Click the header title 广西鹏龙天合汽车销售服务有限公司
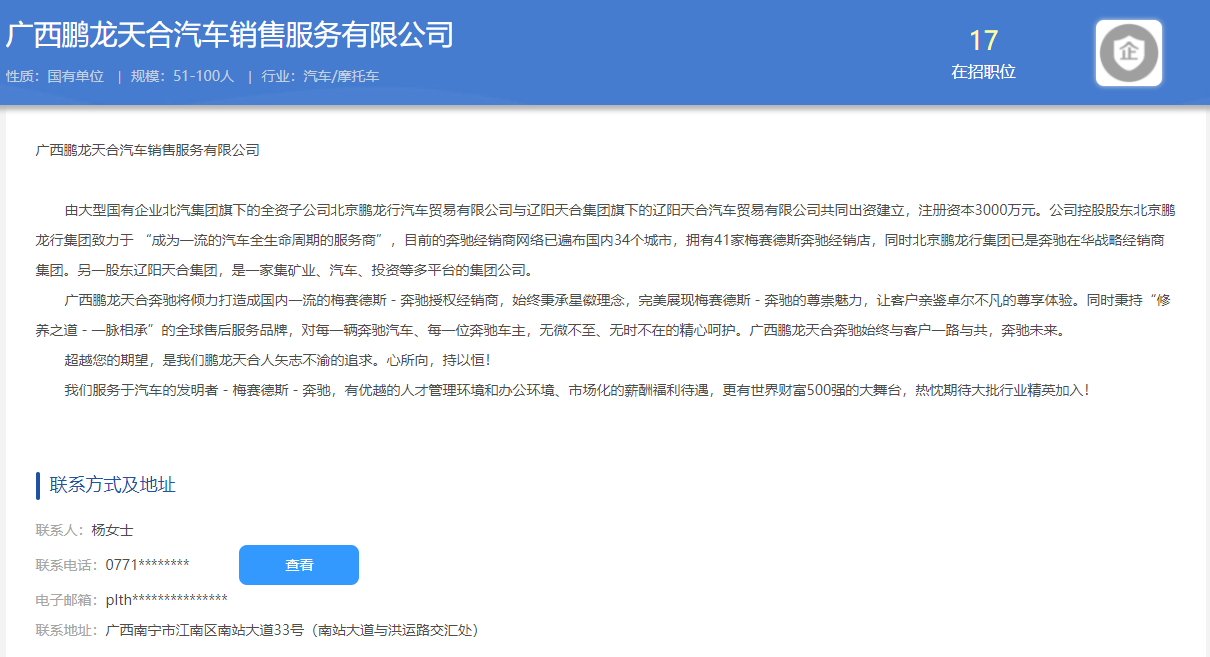This screenshot has height=657, width=1210. (230, 35)
